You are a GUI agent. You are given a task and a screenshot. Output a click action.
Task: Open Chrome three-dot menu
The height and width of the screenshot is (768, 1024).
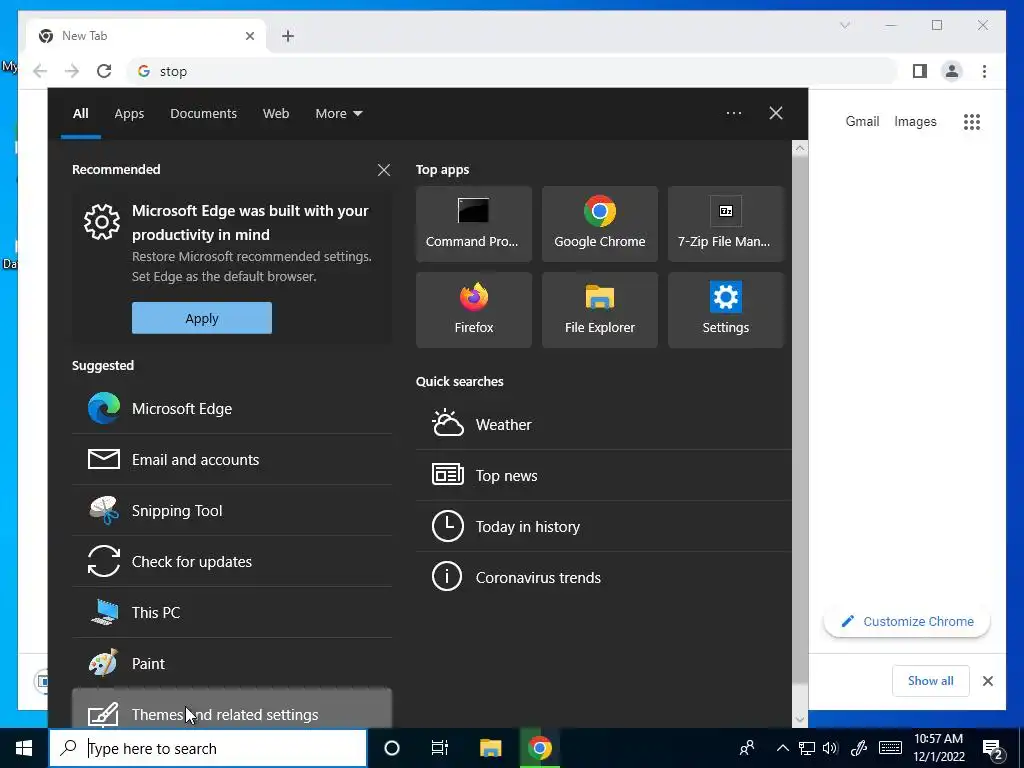(984, 71)
